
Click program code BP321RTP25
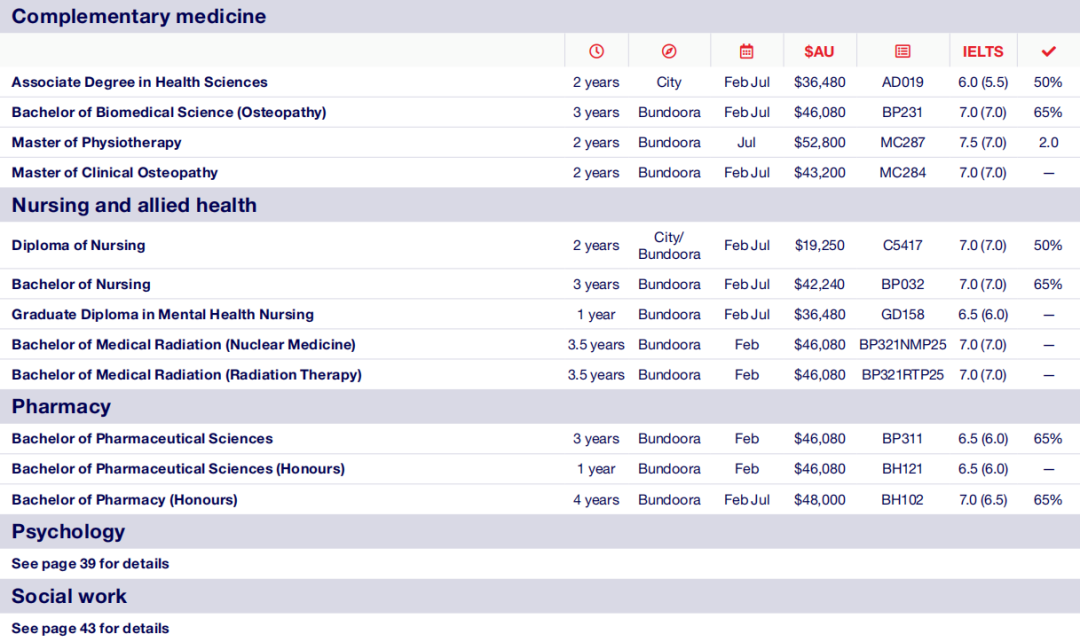tap(902, 375)
